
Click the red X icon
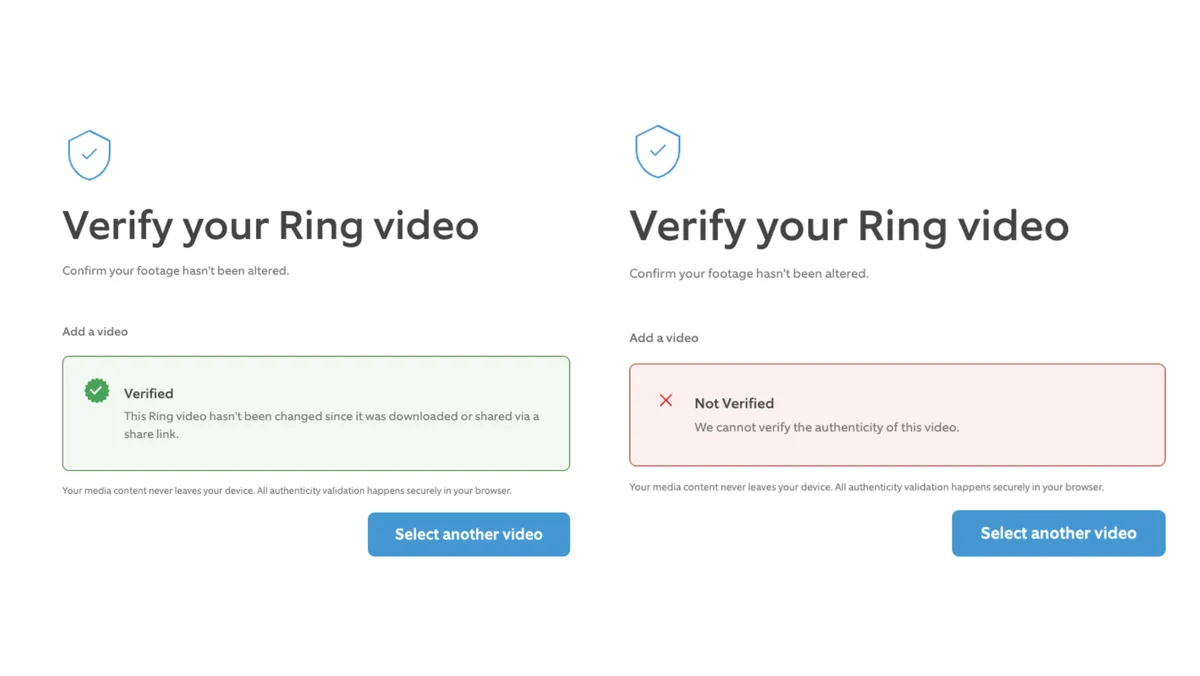tap(666, 400)
